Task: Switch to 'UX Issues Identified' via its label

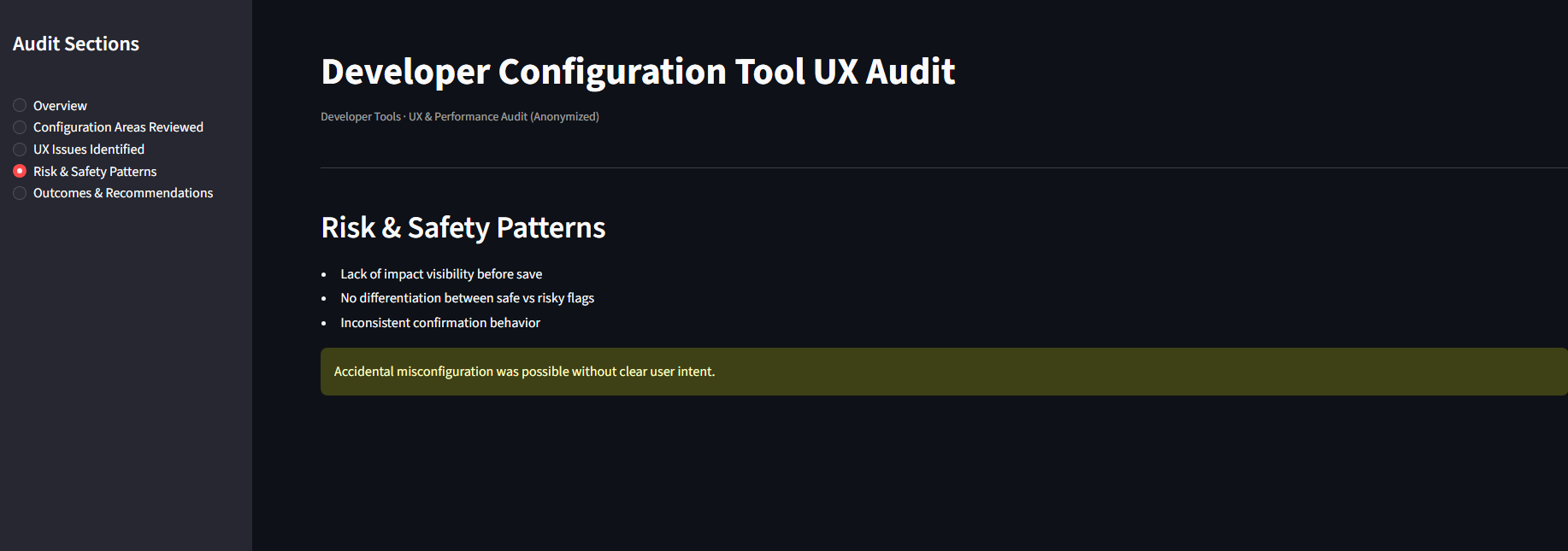Action: click(89, 149)
